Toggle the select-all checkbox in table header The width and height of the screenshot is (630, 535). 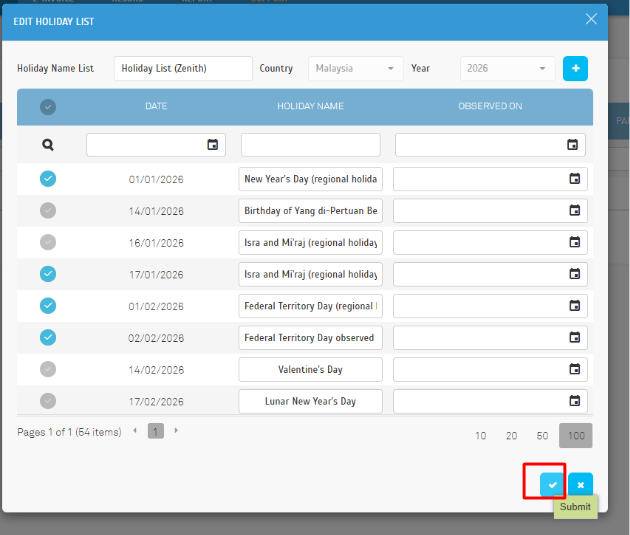(48, 107)
